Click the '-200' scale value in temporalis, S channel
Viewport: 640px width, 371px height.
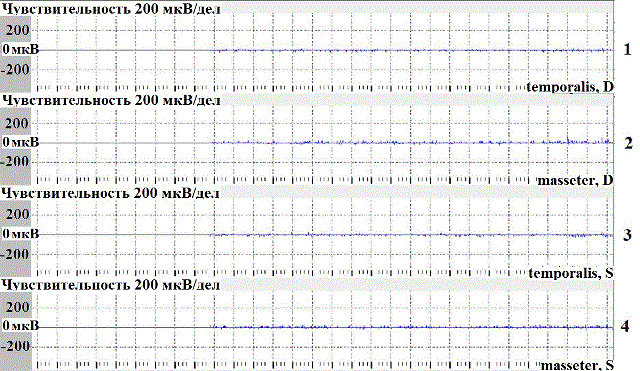click(x=16, y=254)
